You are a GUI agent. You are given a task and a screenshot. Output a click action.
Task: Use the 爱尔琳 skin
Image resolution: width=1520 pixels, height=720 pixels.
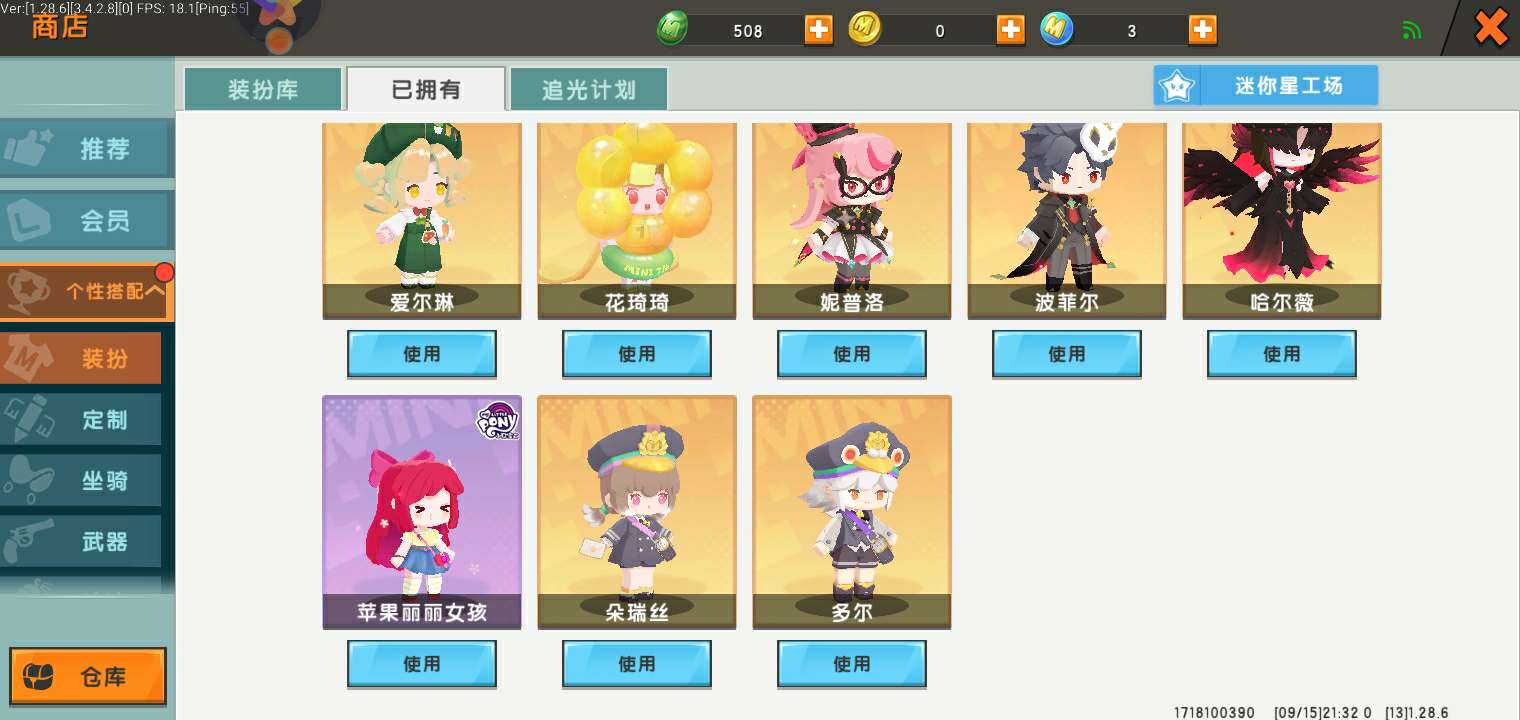click(422, 354)
